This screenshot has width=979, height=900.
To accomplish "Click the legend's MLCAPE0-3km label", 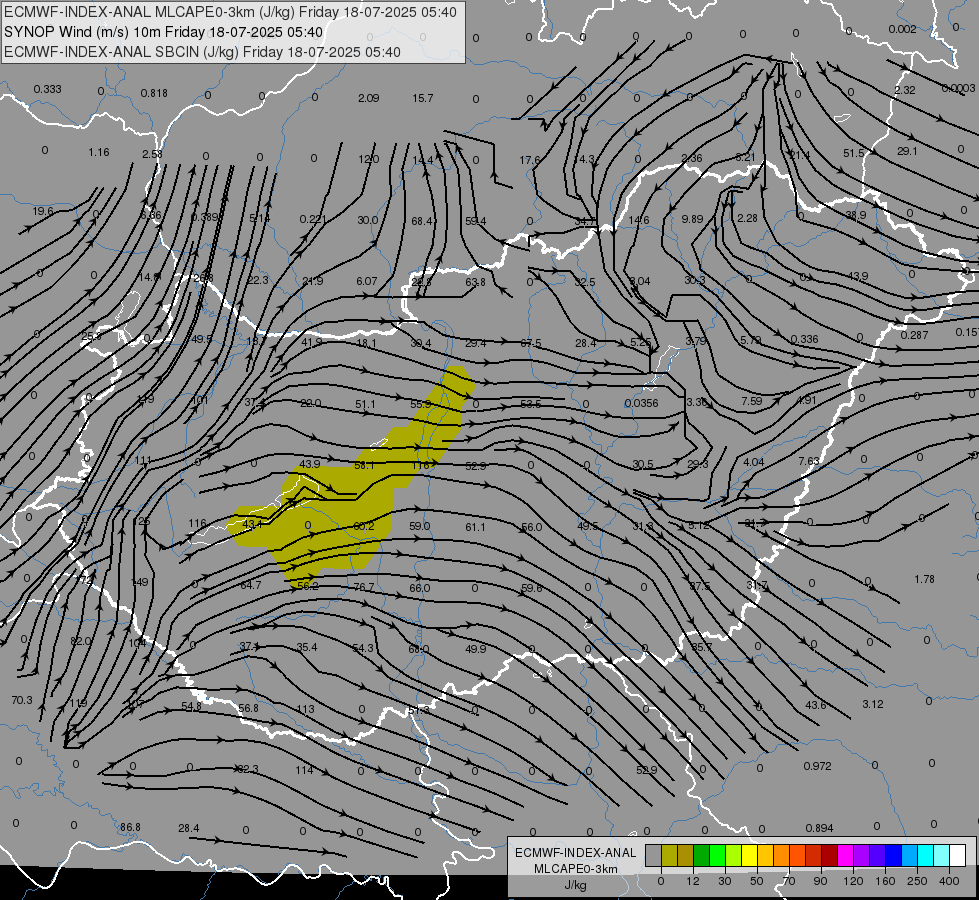I will coord(575,869).
